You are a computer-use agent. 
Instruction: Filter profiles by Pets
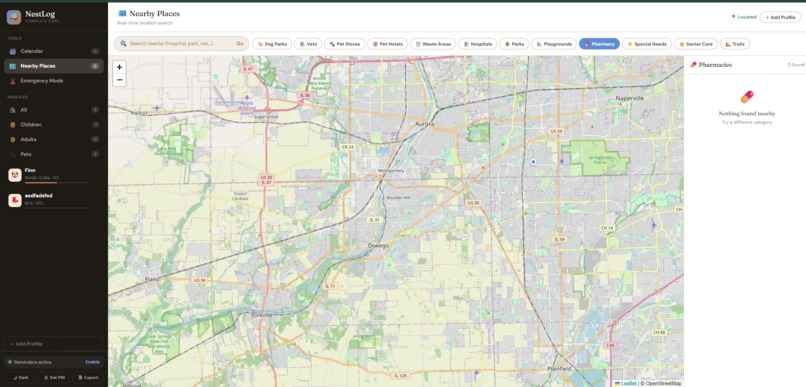(x=53, y=154)
